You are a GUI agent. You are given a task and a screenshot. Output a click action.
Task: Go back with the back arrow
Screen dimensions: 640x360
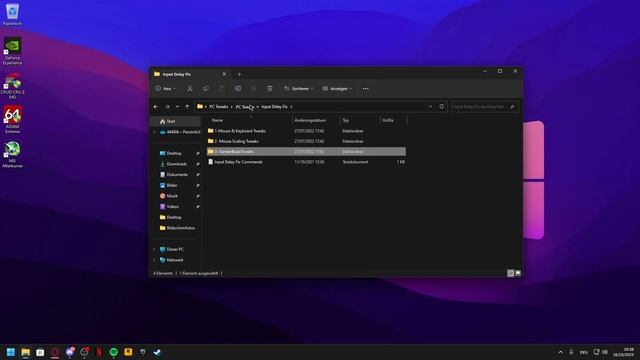click(x=156, y=107)
